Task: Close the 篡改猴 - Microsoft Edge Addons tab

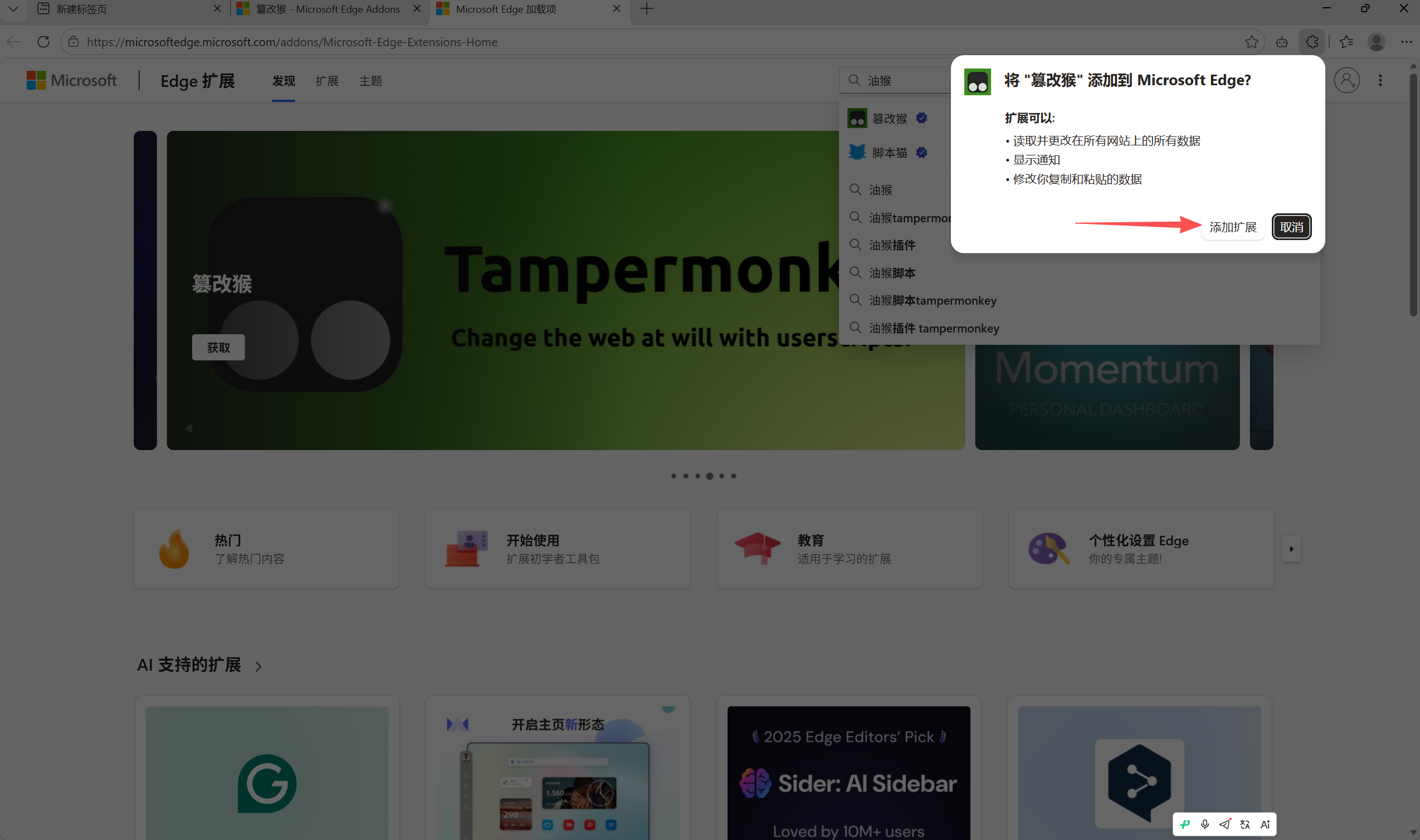Action: (x=417, y=9)
